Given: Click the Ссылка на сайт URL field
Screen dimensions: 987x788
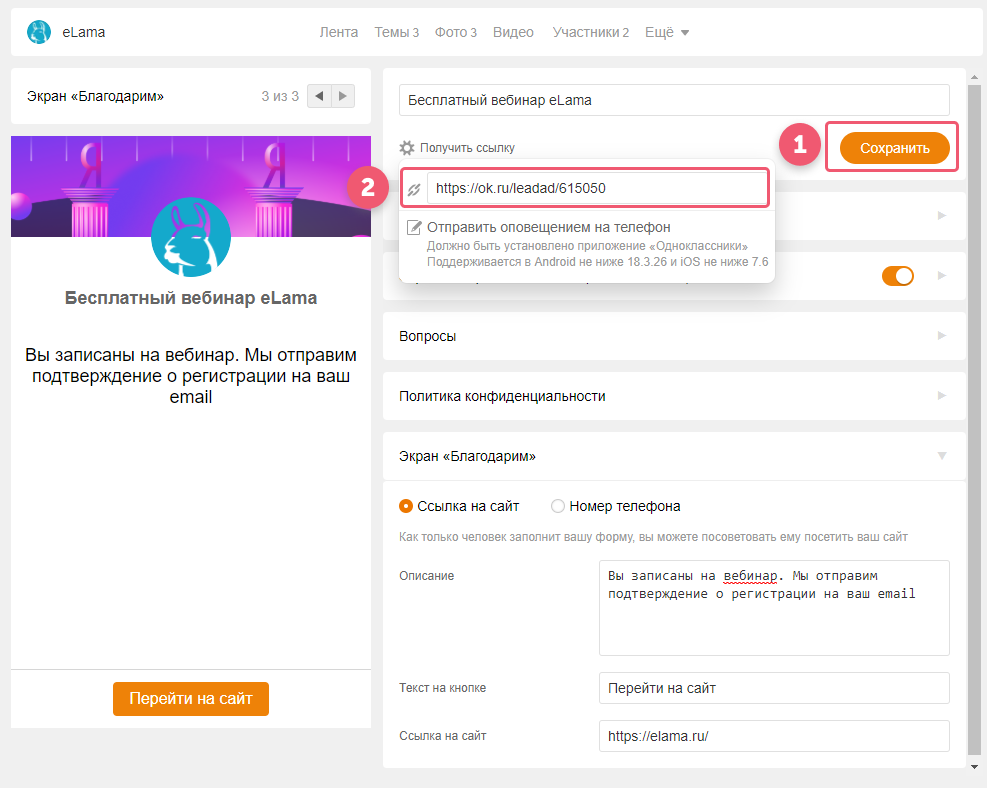Looking at the screenshot, I should [x=774, y=736].
